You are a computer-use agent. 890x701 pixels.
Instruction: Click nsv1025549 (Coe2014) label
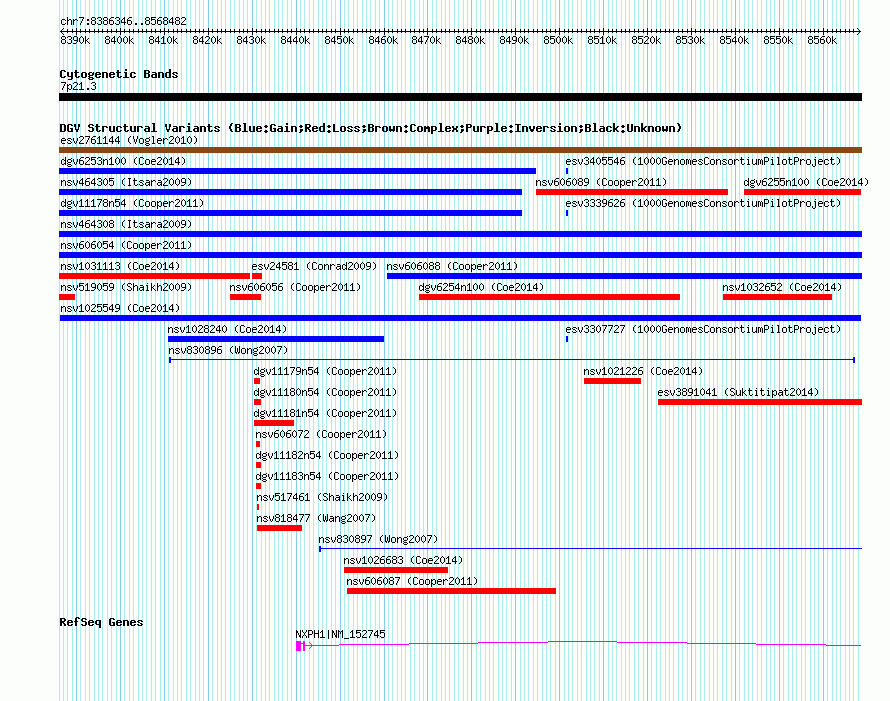click(120, 308)
